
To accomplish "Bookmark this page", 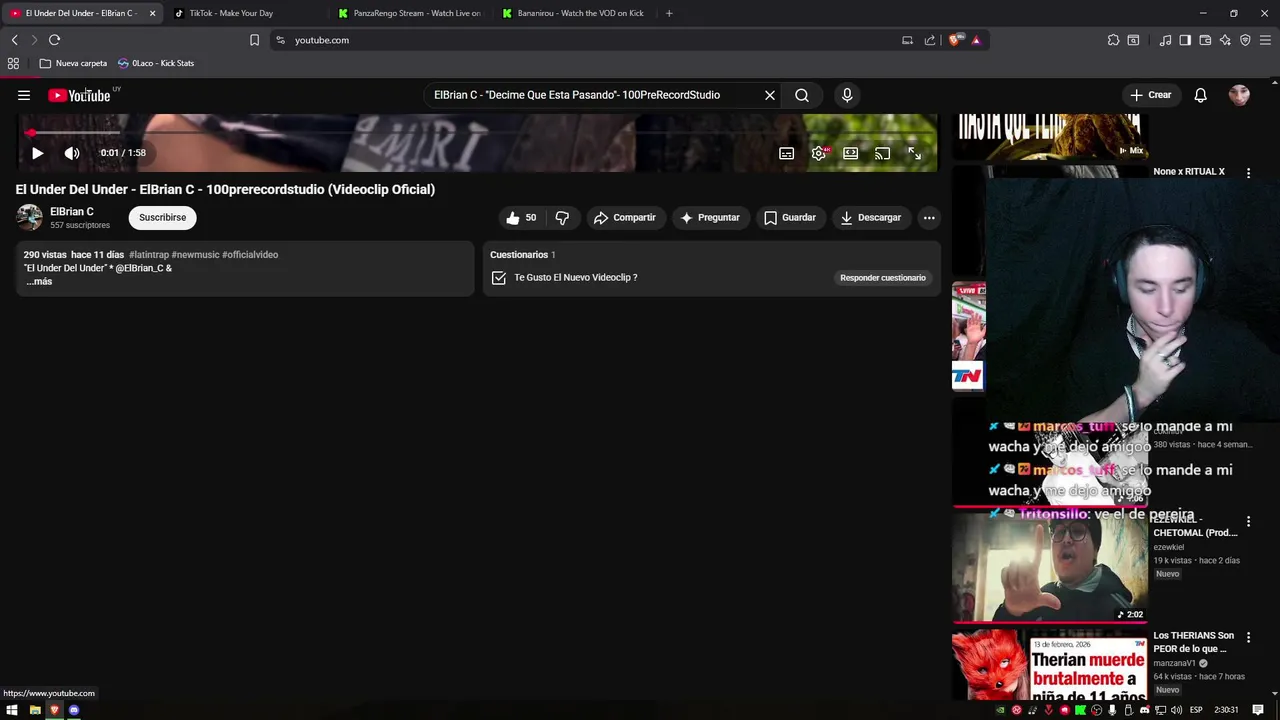I will pyautogui.click(x=254, y=40).
